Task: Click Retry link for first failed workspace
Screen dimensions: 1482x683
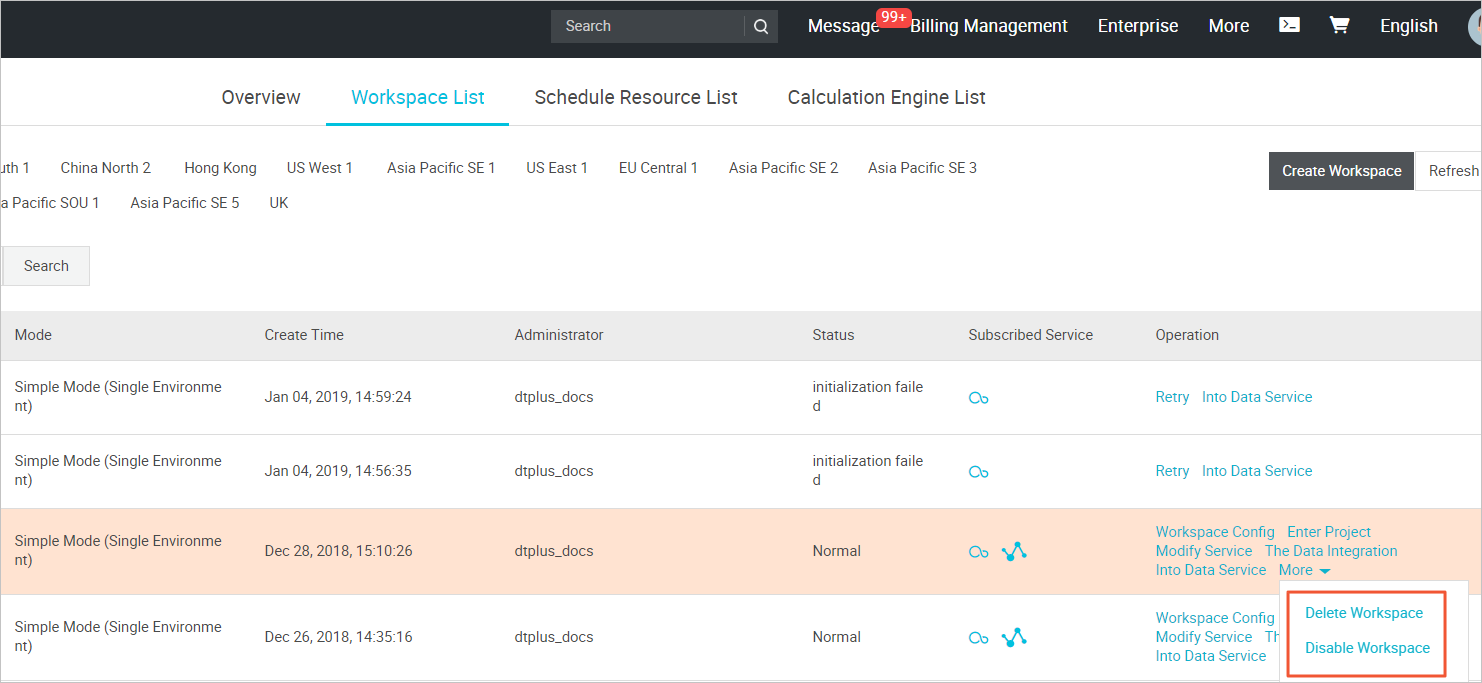Action: [x=1172, y=397]
